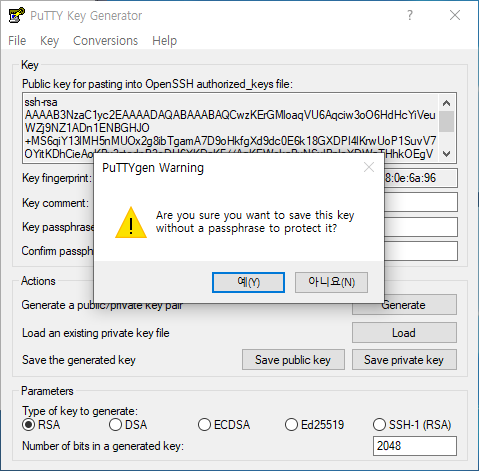Image resolution: width=479 pixels, height=471 pixels.
Task: Click the Save public key button
Action: (x=293, y=360)
